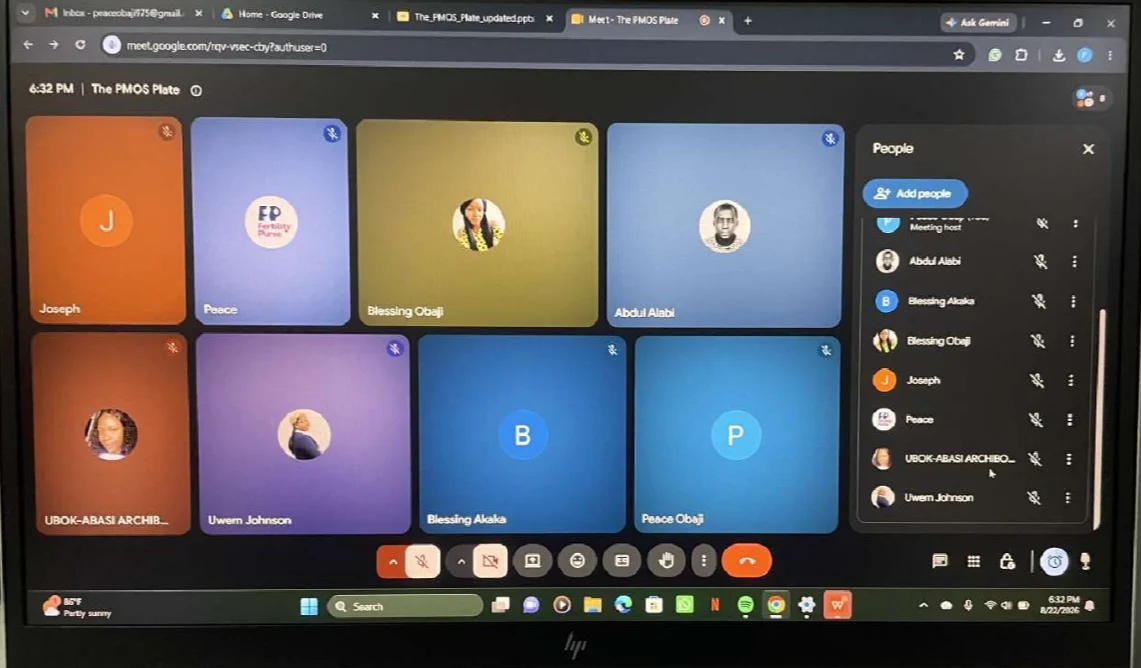
Task: Open the activities grid icon
Action: [x=974, y=561]
